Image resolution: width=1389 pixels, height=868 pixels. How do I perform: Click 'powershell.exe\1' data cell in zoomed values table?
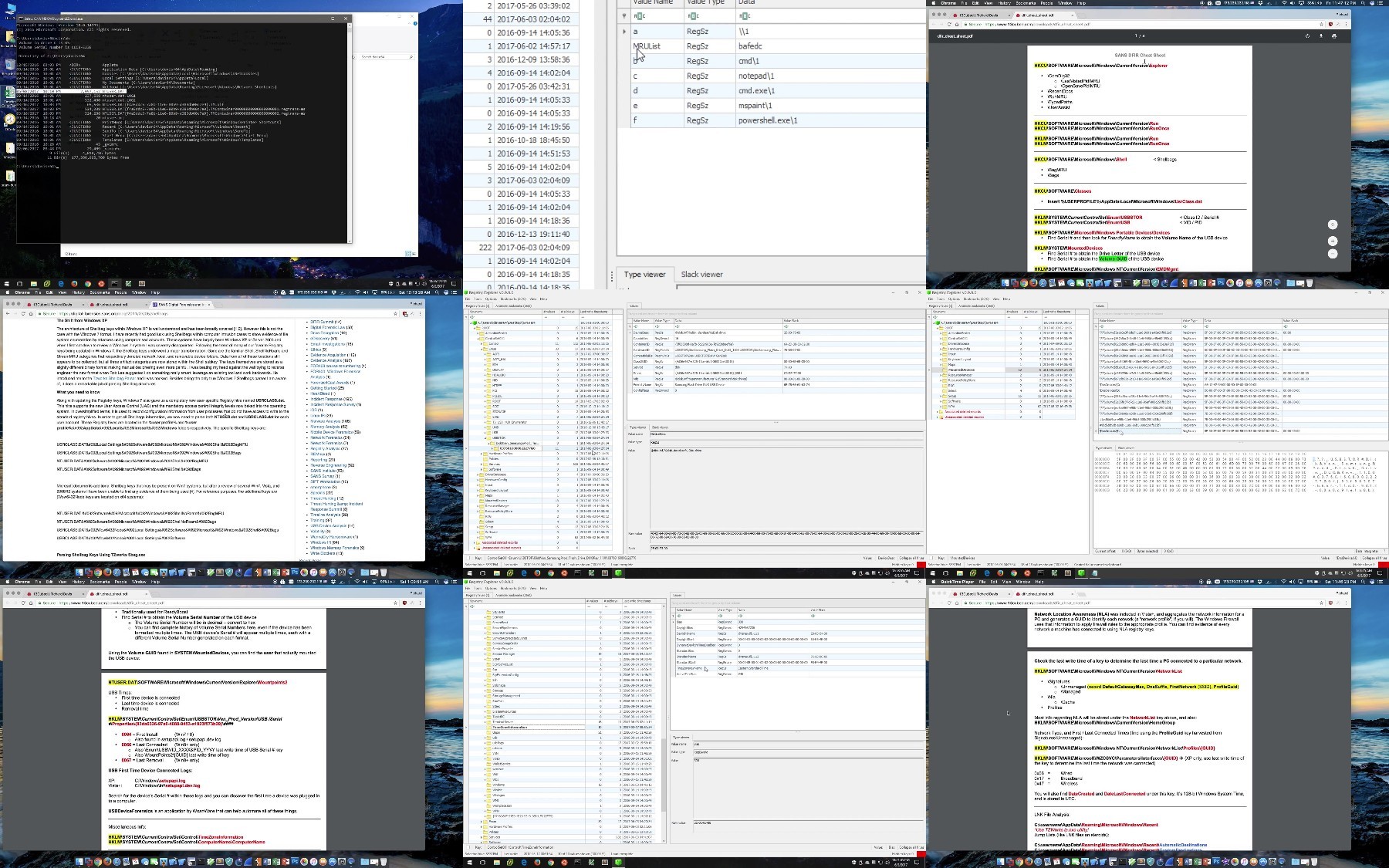(768, 120)
